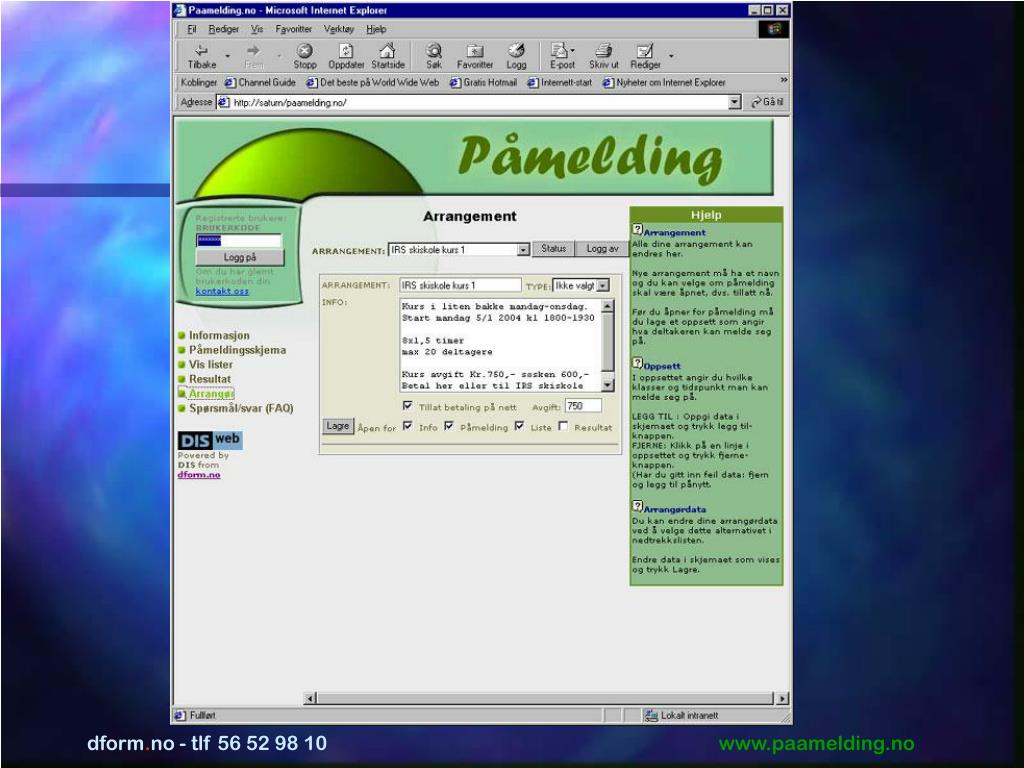This screenshot has height=768, width=1024.
Task: Click the Rediger toolbar icon
Action: coord(645,50)
